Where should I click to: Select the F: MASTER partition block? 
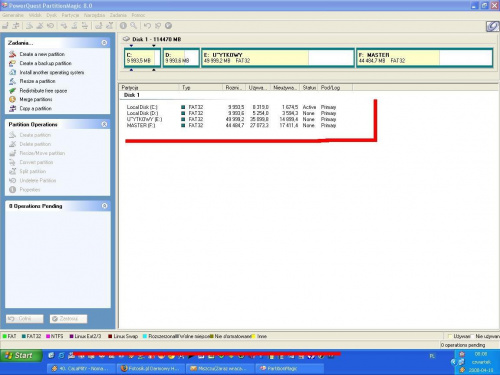(x=424, y=58)
